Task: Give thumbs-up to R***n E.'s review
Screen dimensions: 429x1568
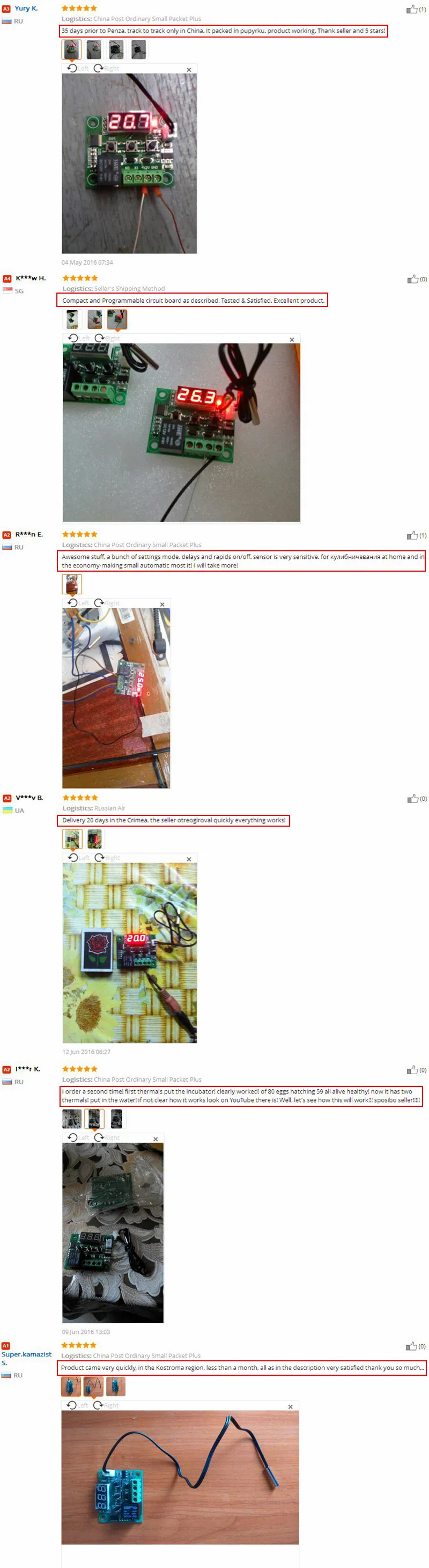Action: tap(412, 535)
